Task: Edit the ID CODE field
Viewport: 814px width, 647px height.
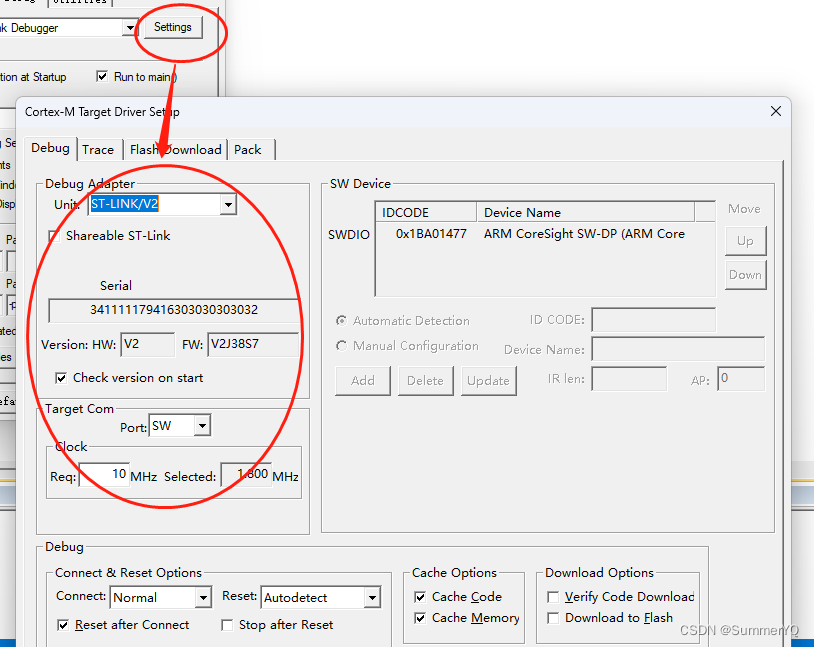Action: click(653, 320)
